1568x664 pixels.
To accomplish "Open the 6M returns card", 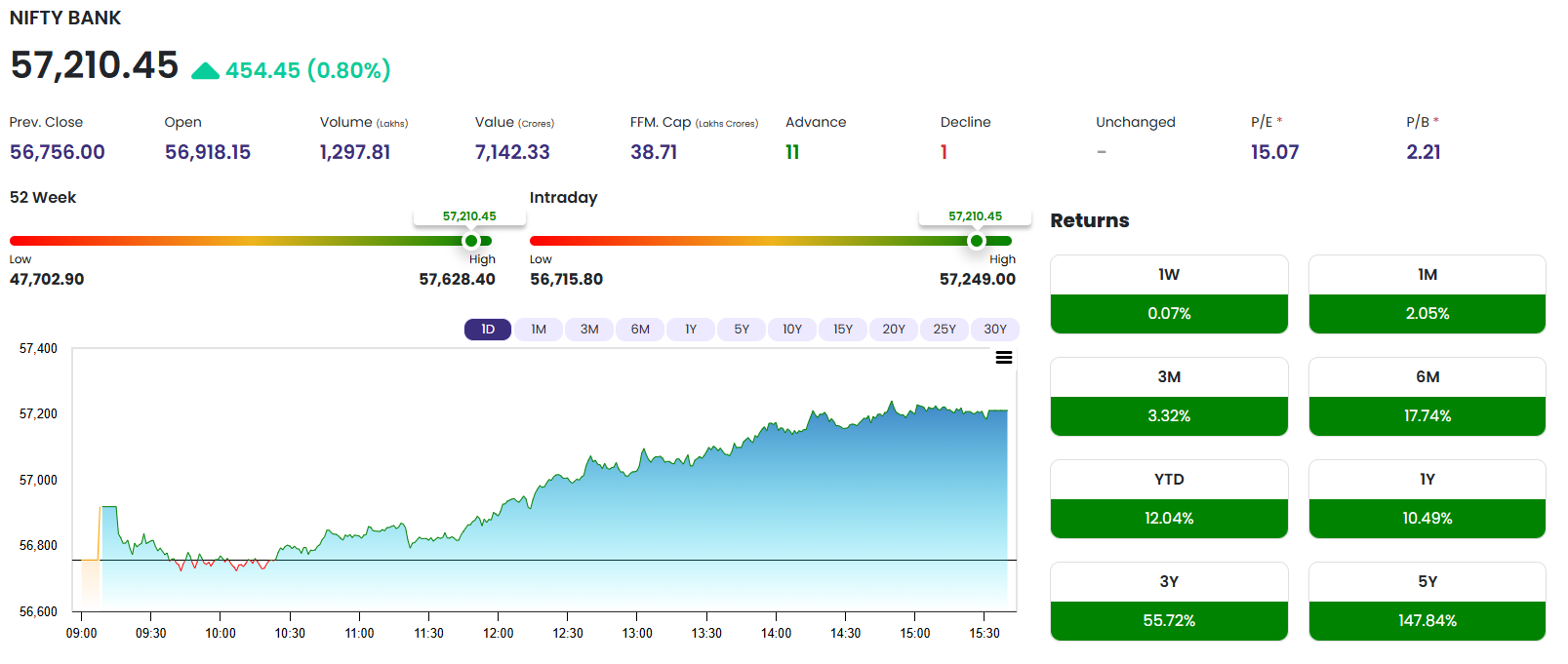I will [x=1427, y=397].
